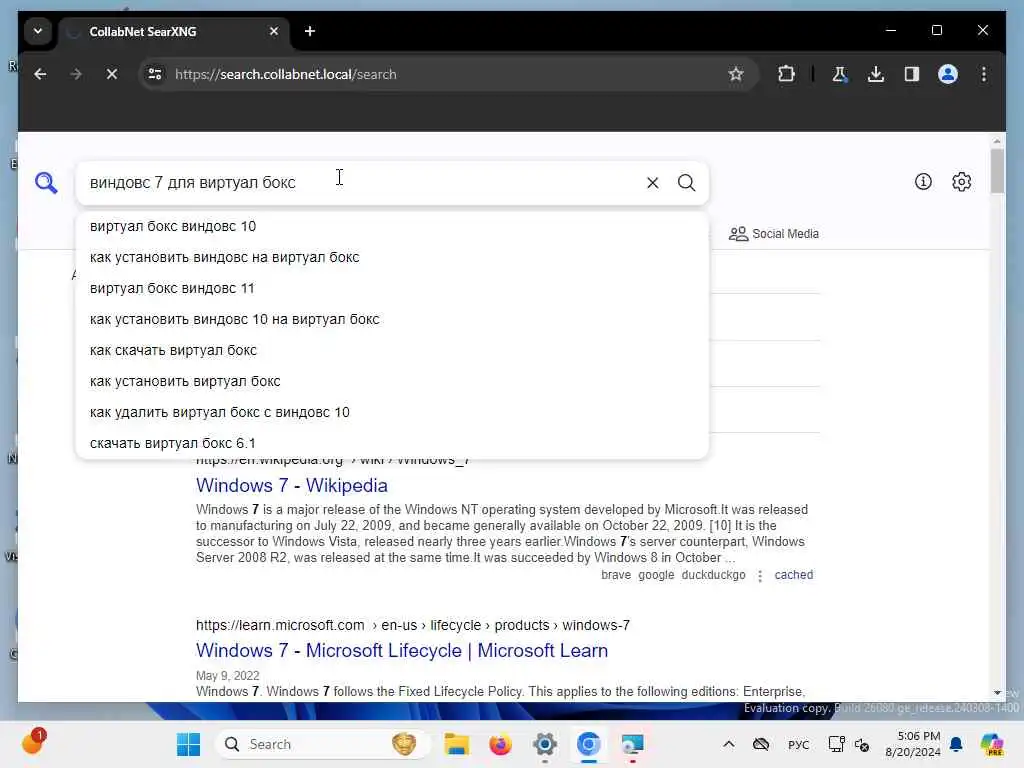
Task: Open Settings gear app in taskbar
Action: point(544,744)
